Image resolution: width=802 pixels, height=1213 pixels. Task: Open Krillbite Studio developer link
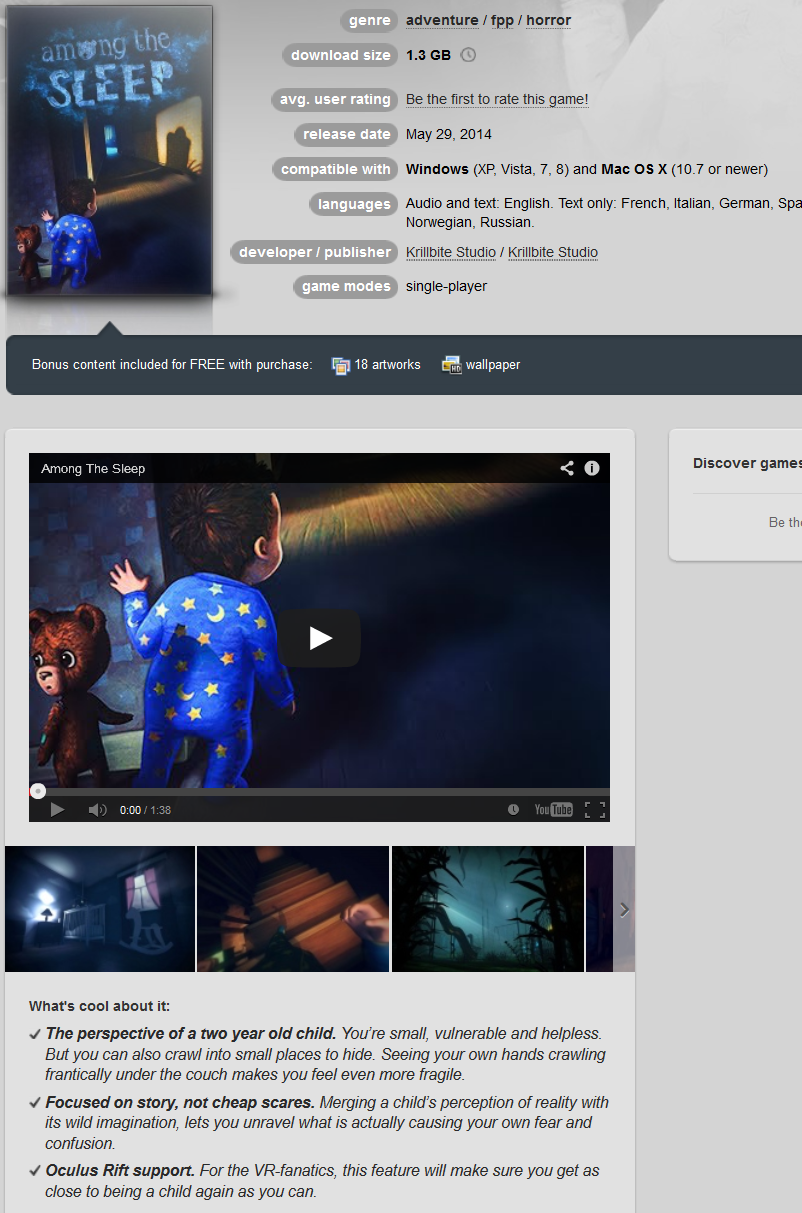pos(451,252)
